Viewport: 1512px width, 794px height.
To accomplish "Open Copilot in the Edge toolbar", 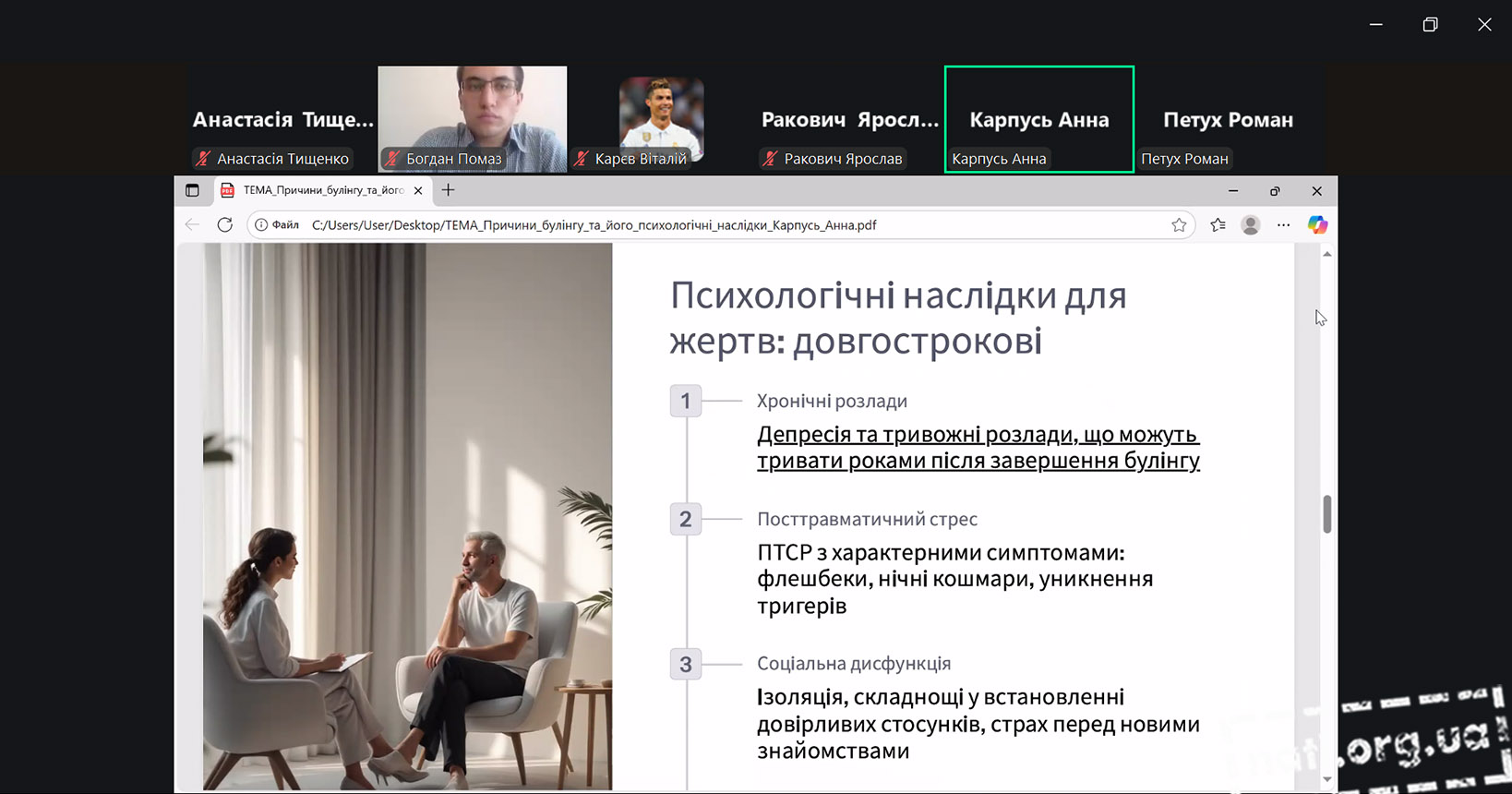I will (1317, 224).
